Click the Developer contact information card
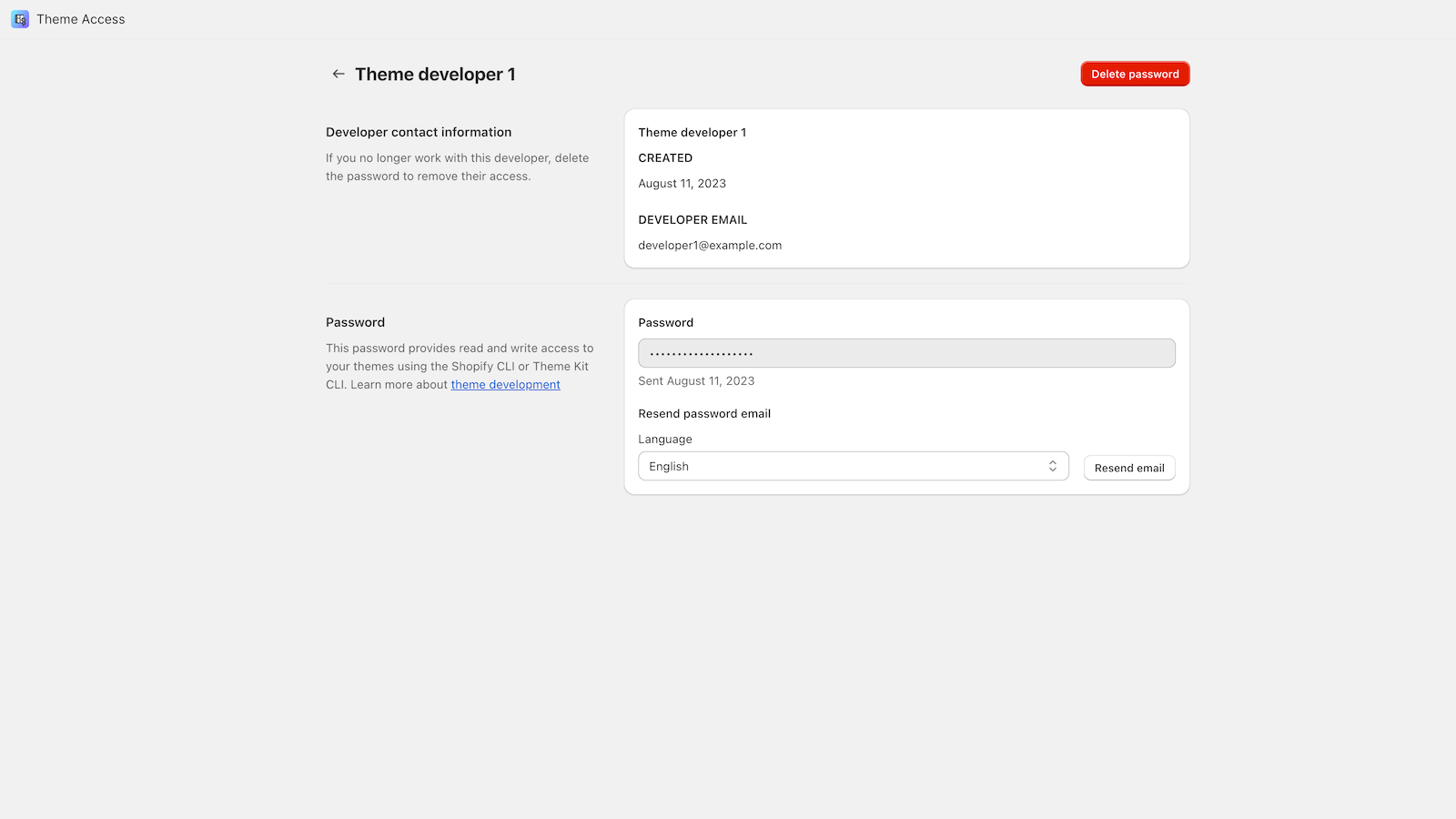This screenshot has width=1456, height=819. [906, 188]
